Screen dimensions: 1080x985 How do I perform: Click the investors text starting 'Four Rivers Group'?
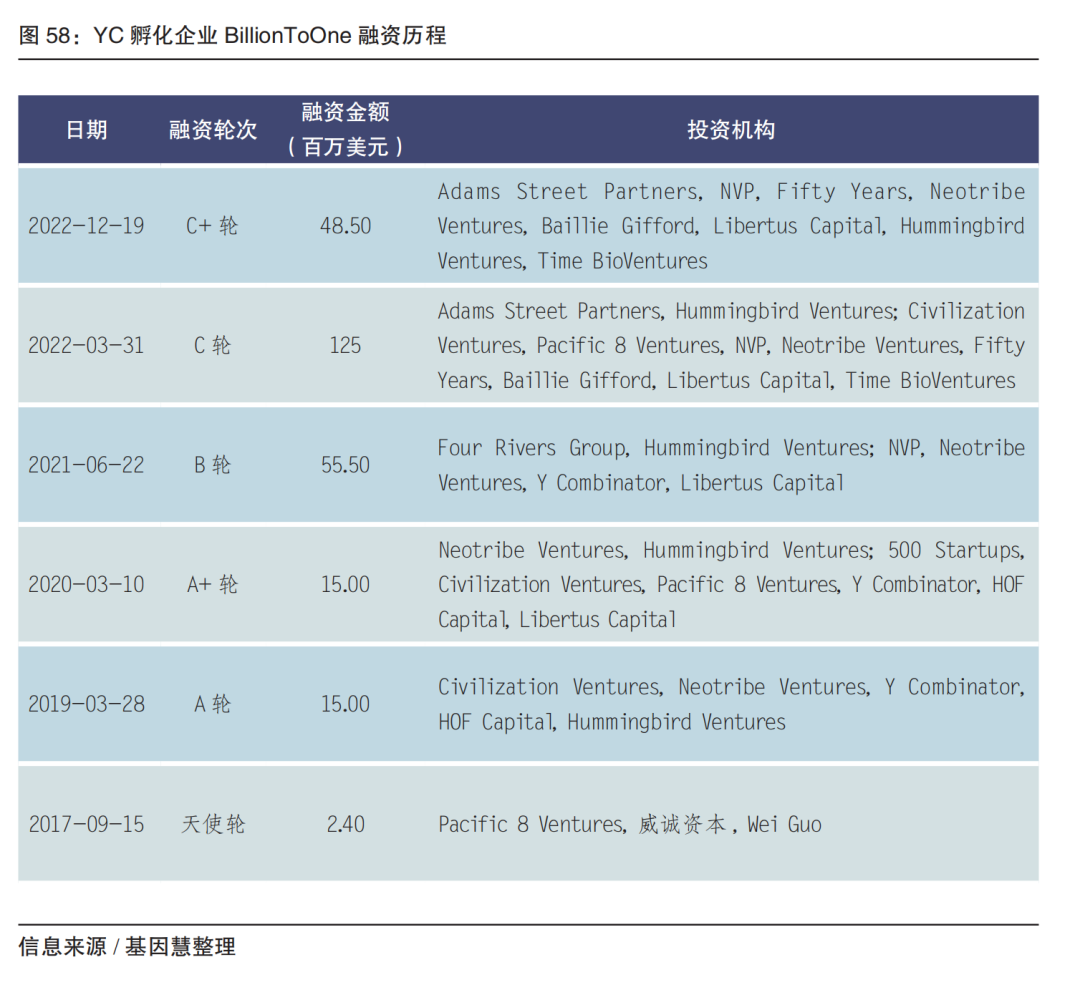coord(730,465)
